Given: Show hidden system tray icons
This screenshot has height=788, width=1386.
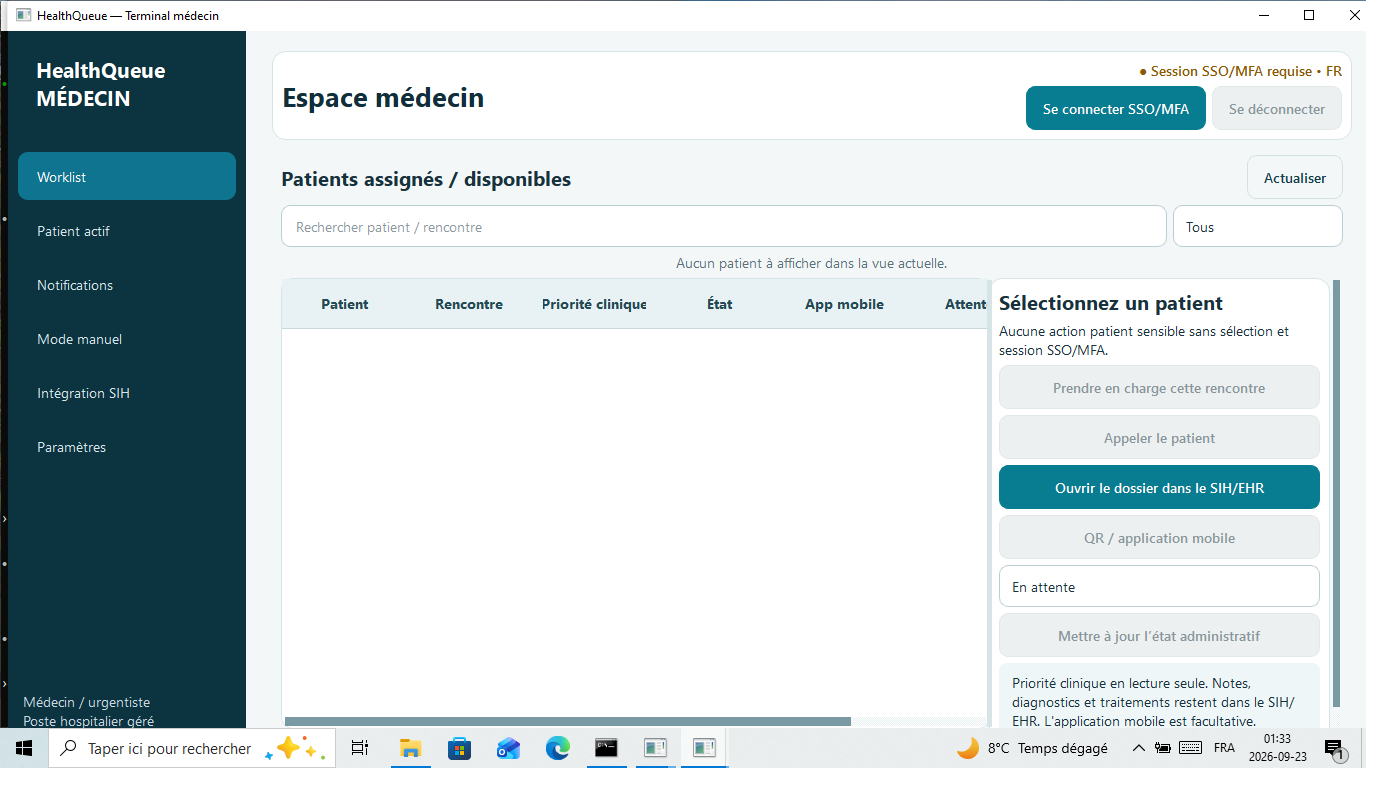Looking at the screenshot, I should (x=1138, y=748).
